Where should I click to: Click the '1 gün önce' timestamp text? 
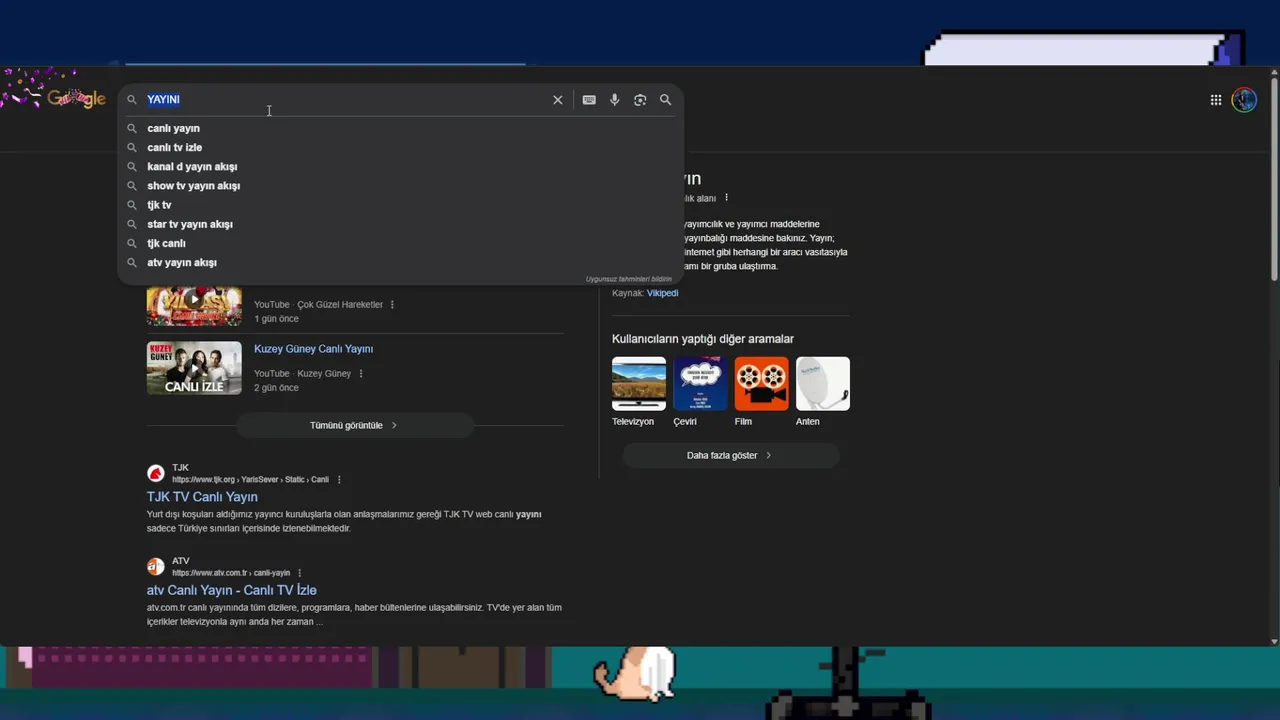[x=276, y=319]
